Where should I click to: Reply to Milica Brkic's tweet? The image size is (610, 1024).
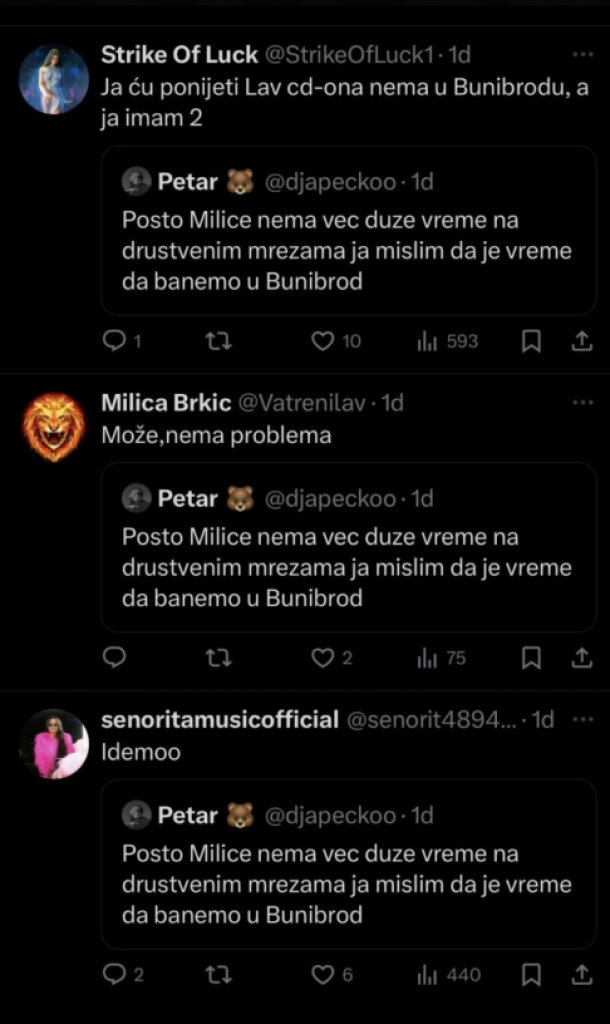click(115, 658)
